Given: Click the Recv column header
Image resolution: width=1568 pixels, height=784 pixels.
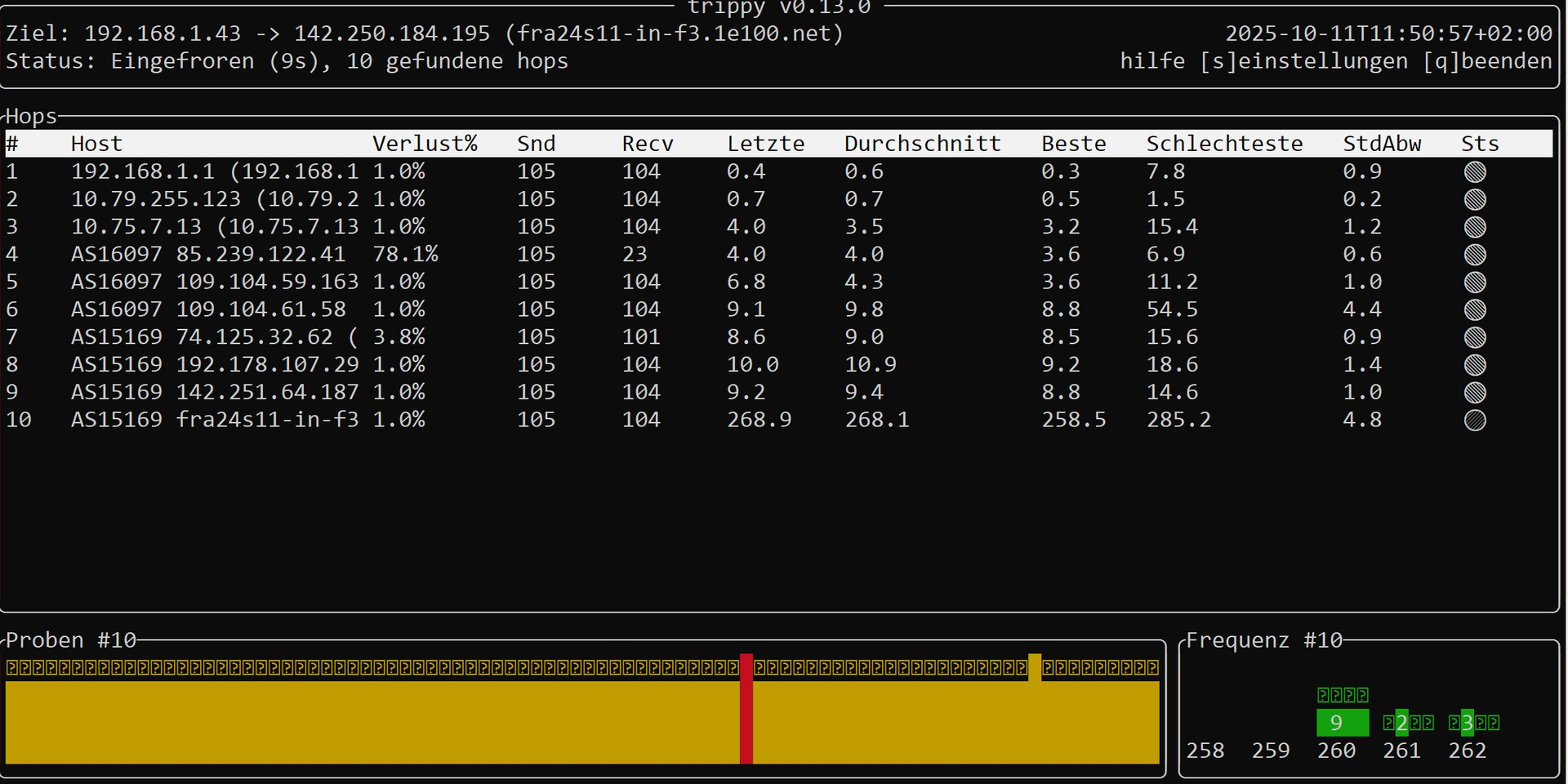Looking at the screenshot, I should click(x=648, y=144).
